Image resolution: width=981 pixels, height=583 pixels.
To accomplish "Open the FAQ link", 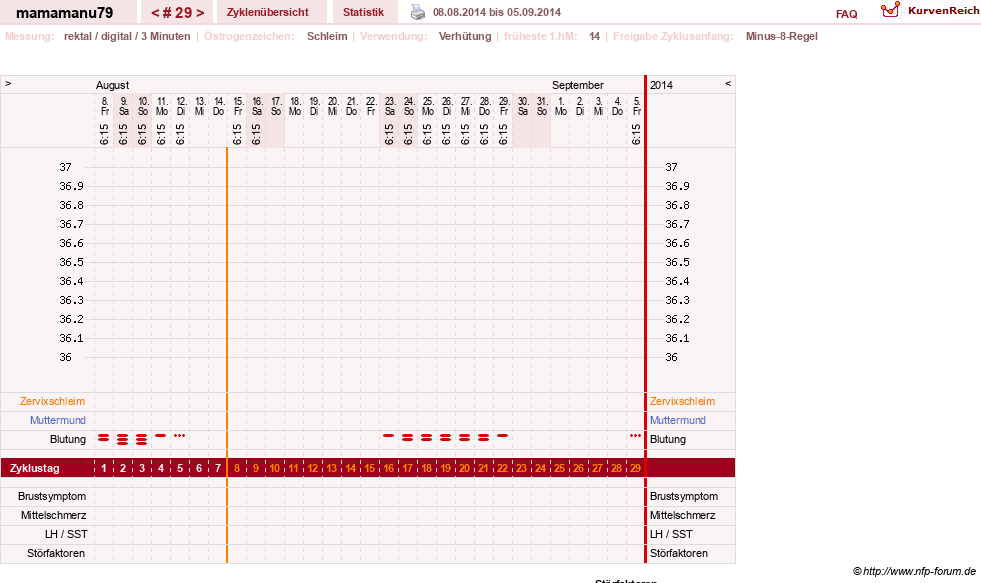I will pyautogui.click(x=846, y=14).
